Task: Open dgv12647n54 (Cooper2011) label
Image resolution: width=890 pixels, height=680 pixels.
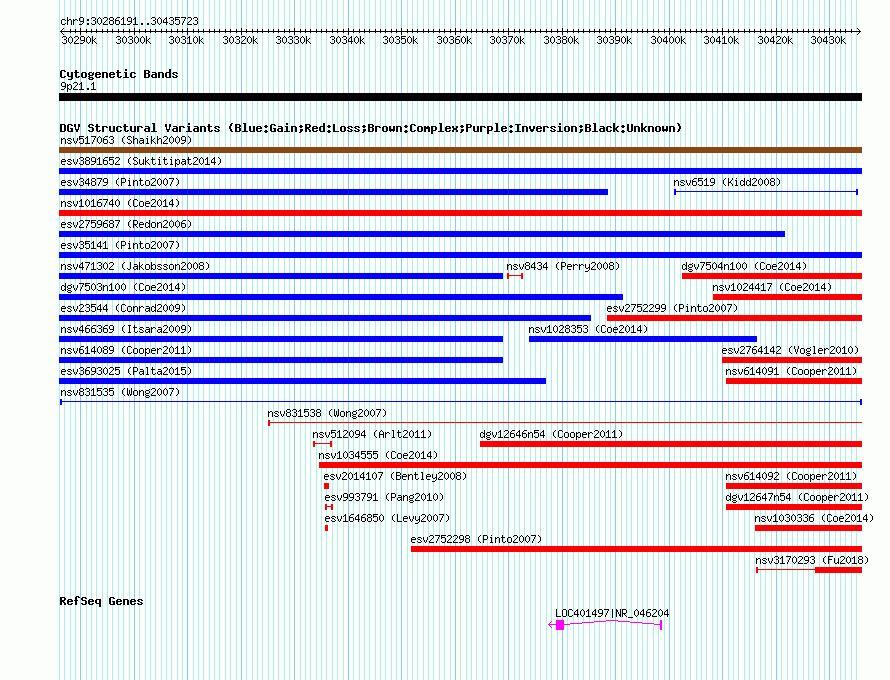Action: click(797, 497)
